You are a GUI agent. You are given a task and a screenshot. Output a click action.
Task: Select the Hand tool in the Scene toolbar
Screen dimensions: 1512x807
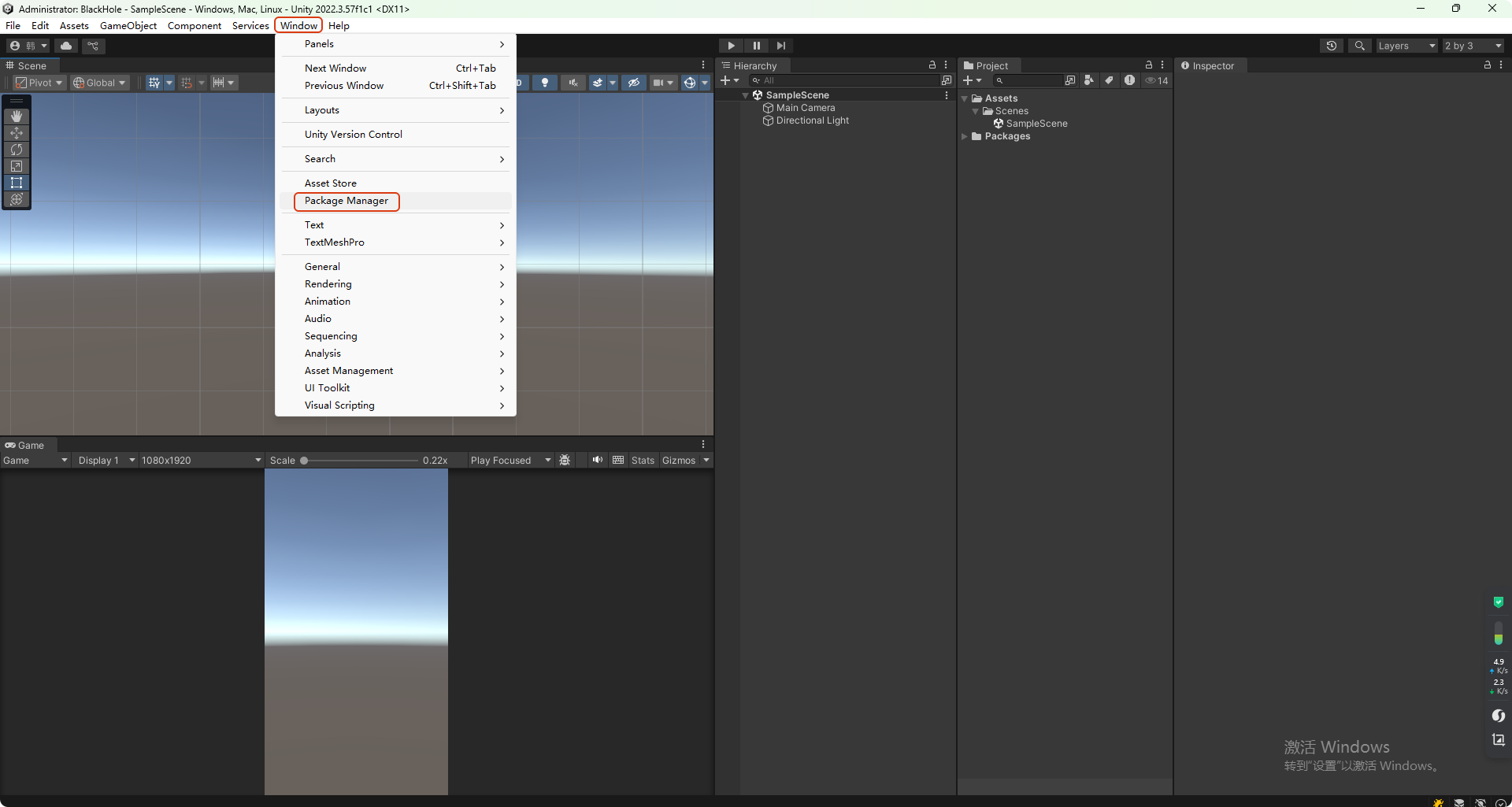point(17,116)
